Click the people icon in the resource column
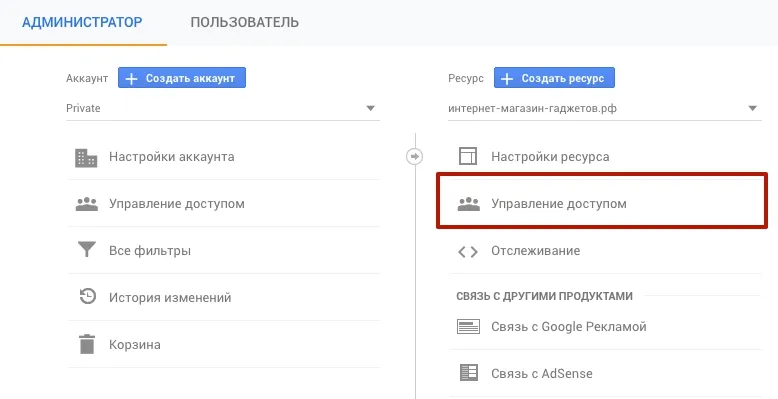 tap(468, 204)
